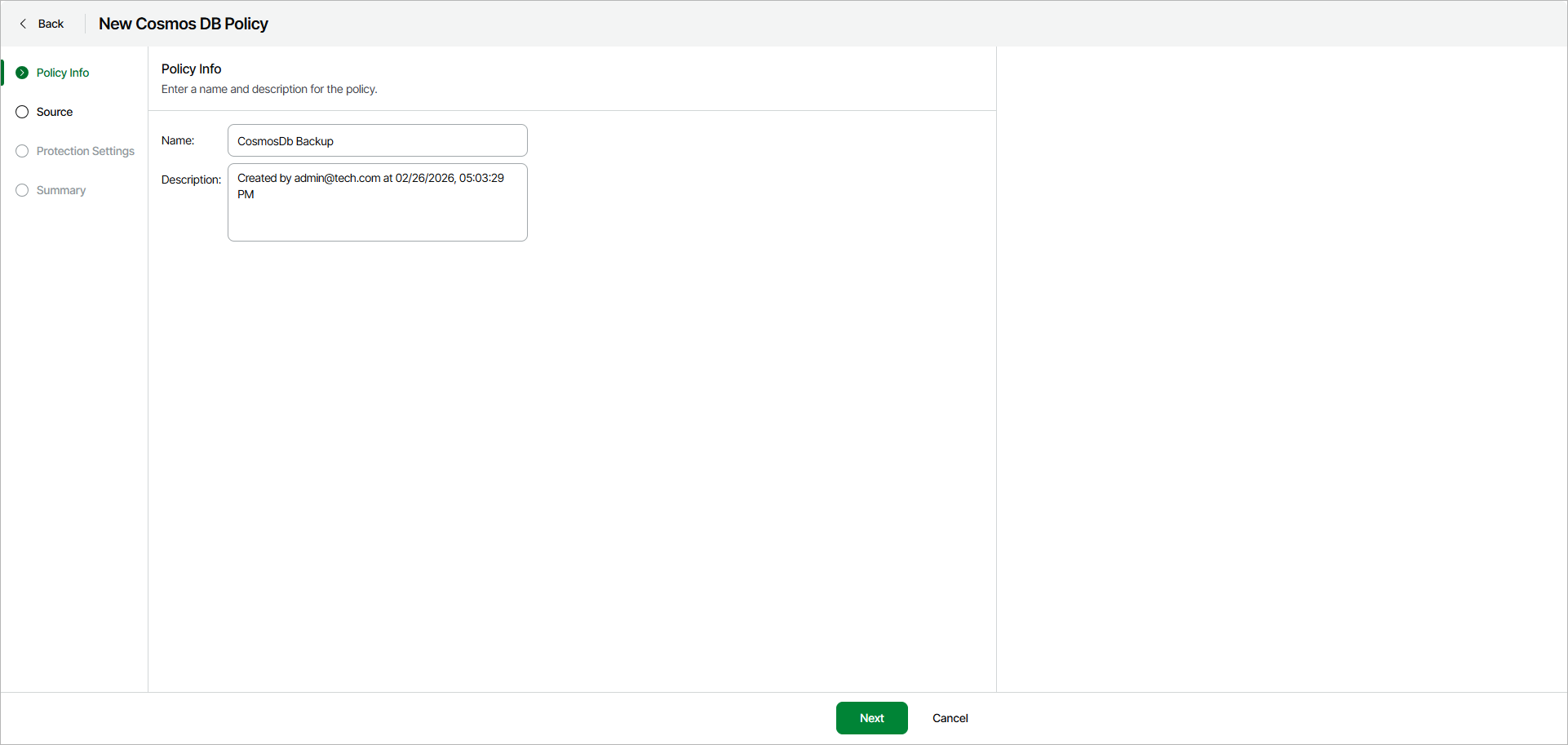Open the Summary wizard step

[61, 190]
